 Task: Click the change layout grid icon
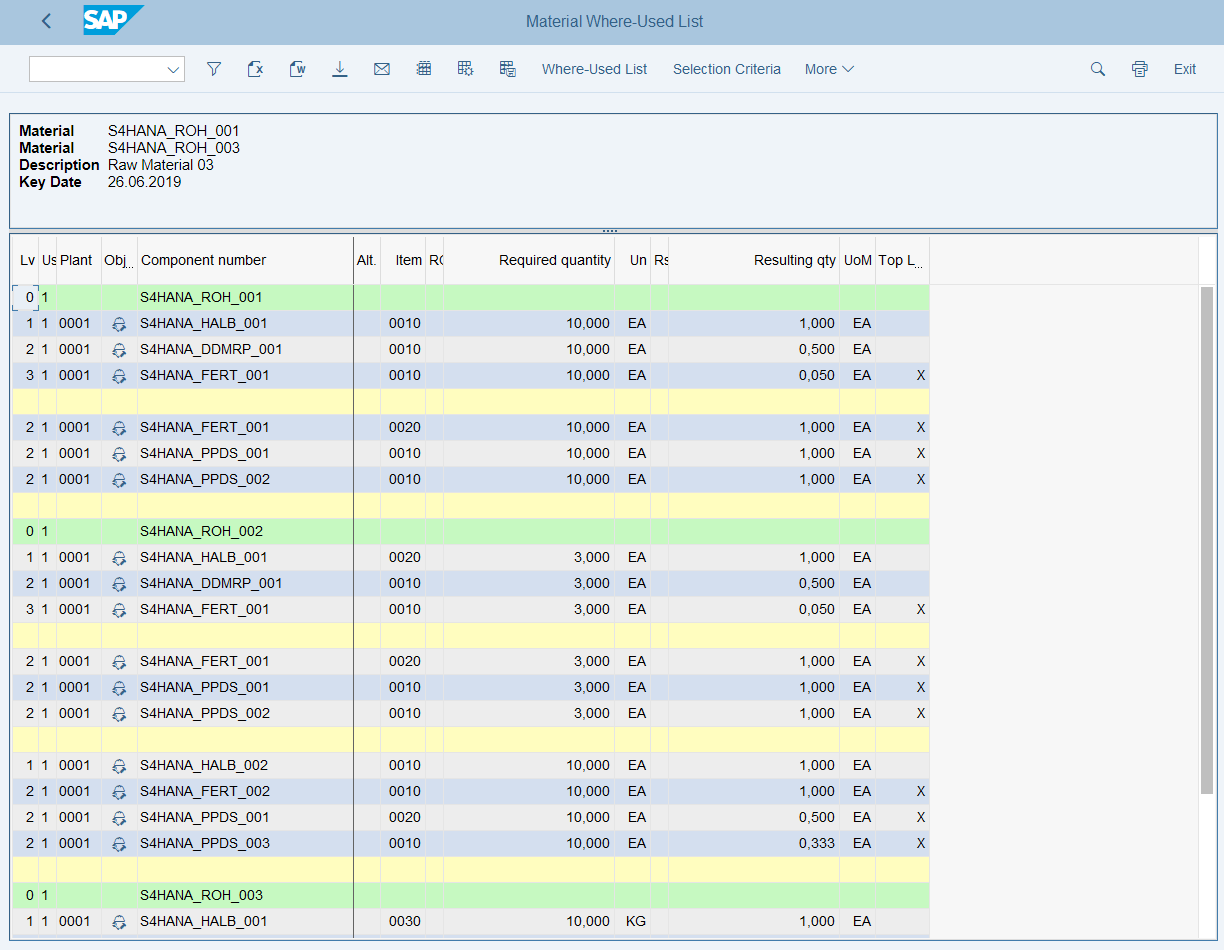[465, 69]
